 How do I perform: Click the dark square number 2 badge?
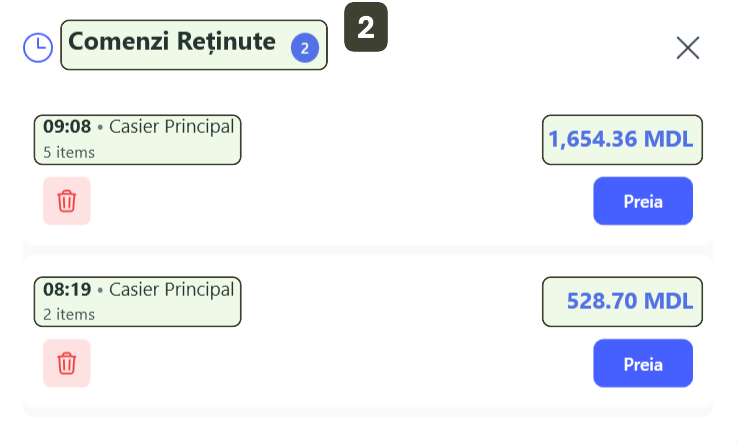pos(366,28)
